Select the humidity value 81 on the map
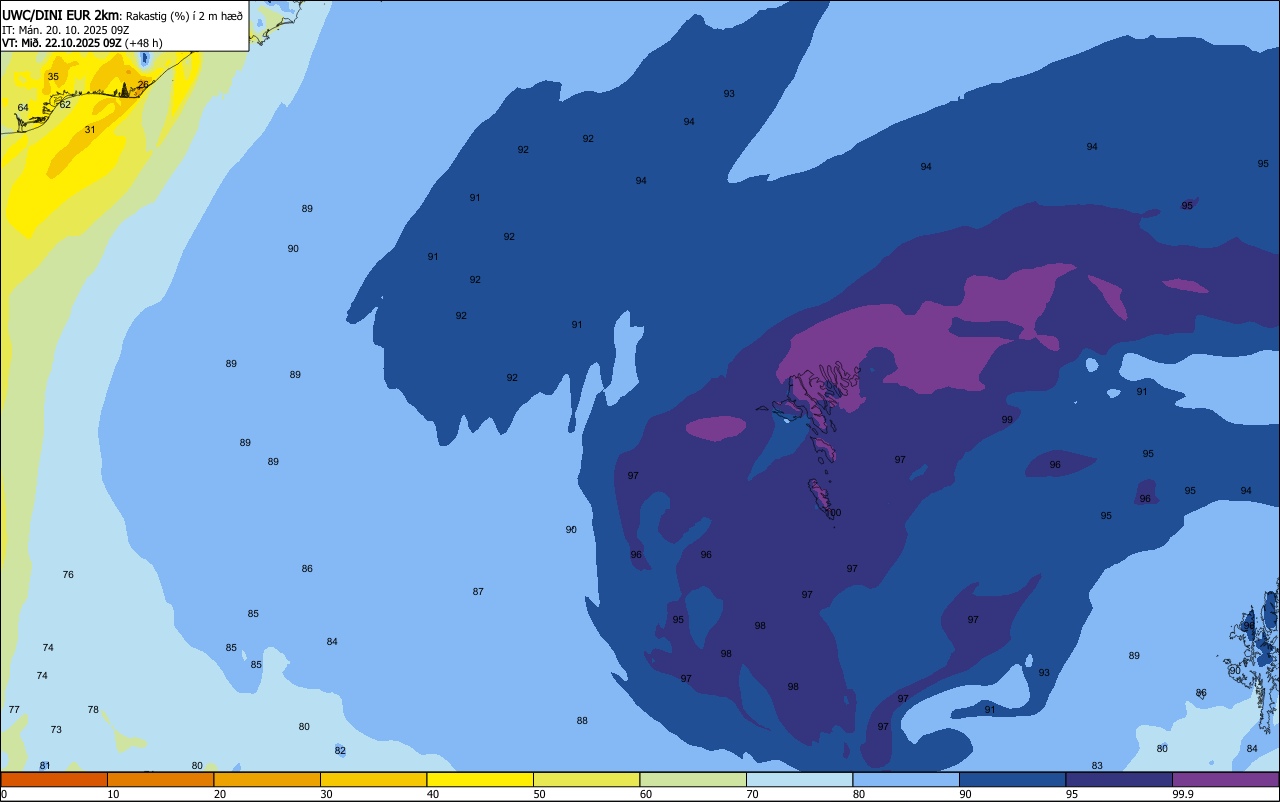The width and height of the screenshot is (1280, 802). [45, 766]
